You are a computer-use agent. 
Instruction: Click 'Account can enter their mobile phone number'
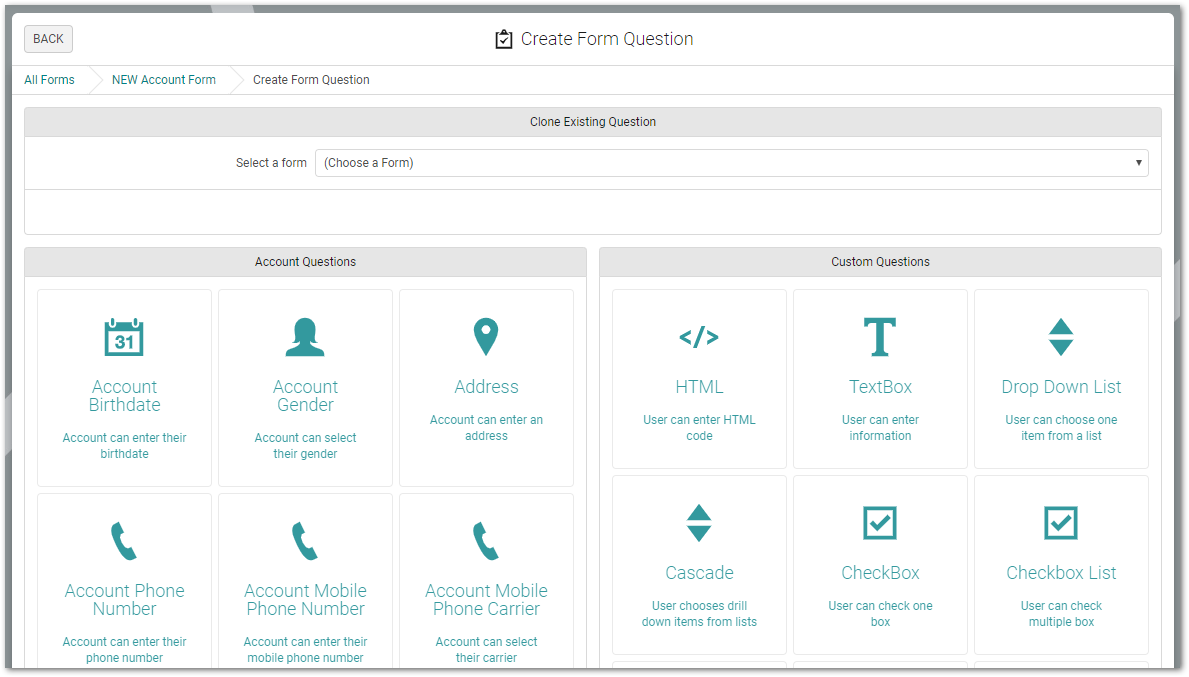coord(306,650)
